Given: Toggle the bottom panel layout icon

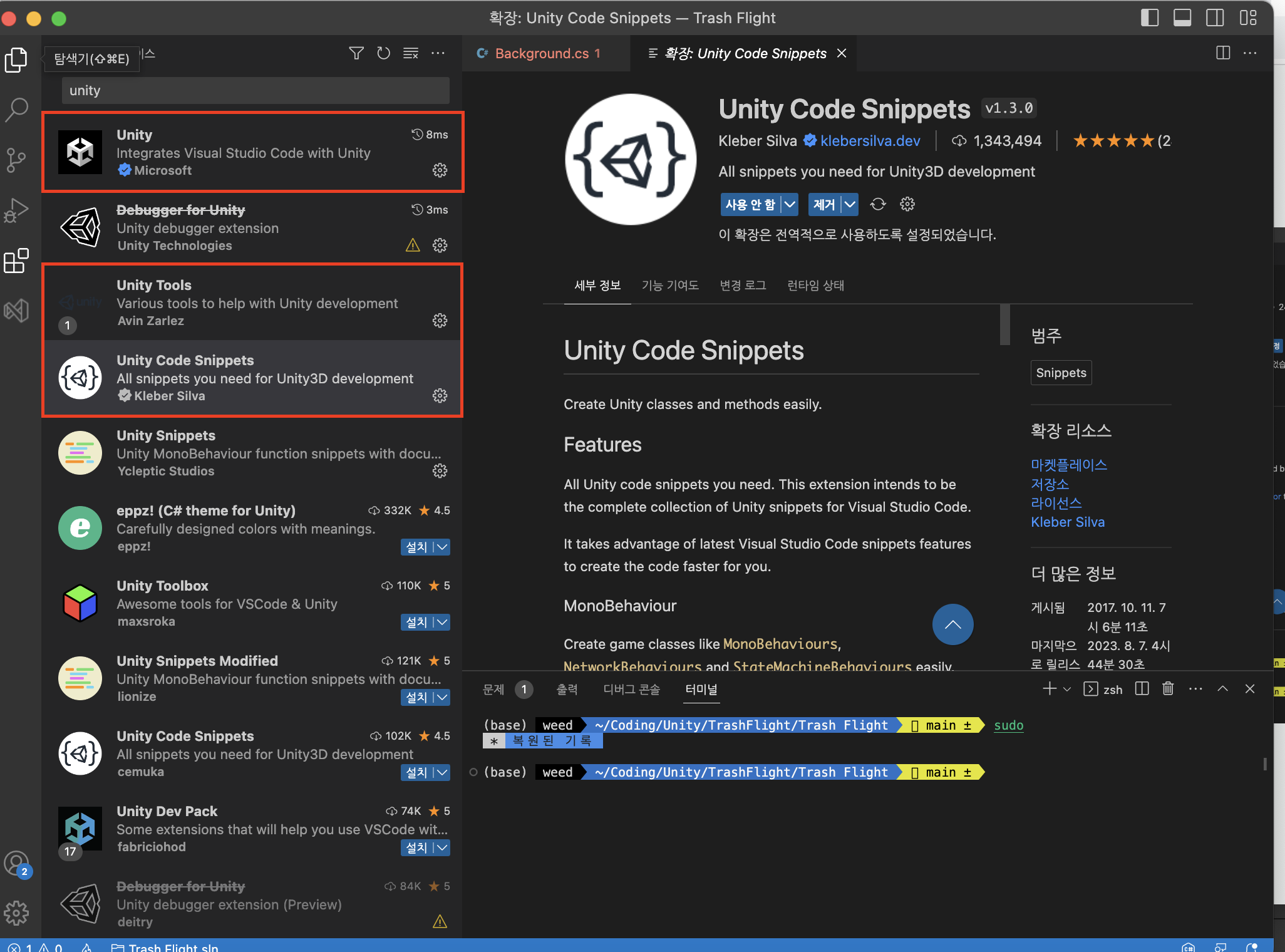Looking at the screenshot, I should pos(1182,18).
